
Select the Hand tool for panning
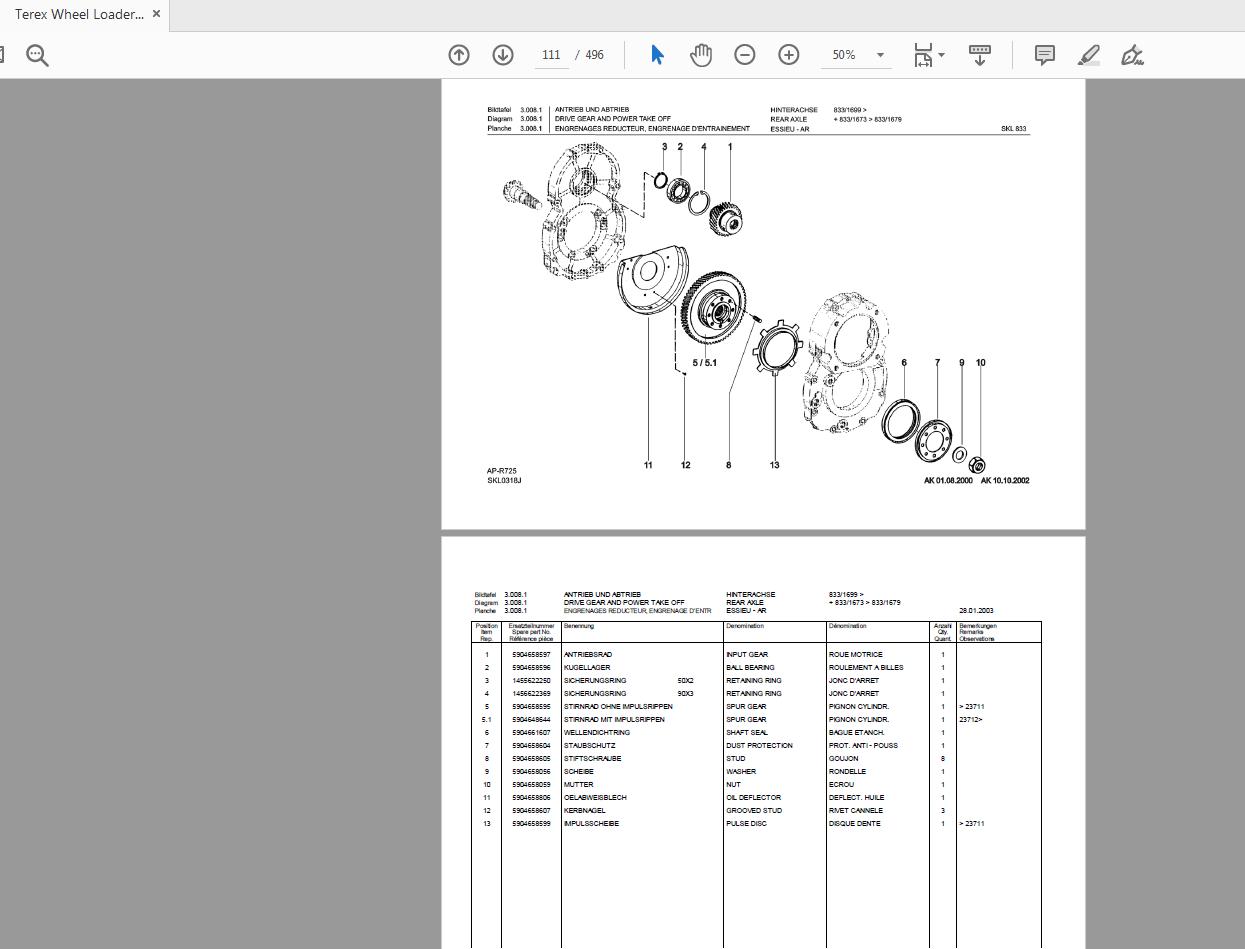pos(701,55)
